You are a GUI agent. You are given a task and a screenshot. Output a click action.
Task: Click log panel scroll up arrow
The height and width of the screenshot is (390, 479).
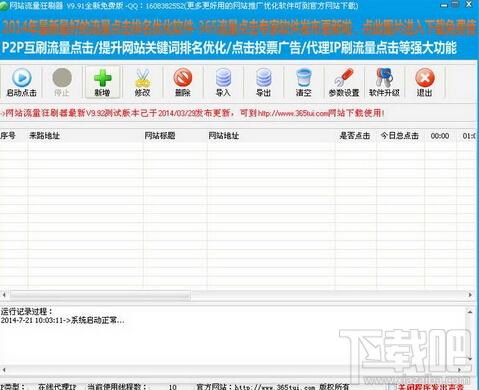(470, 312)
